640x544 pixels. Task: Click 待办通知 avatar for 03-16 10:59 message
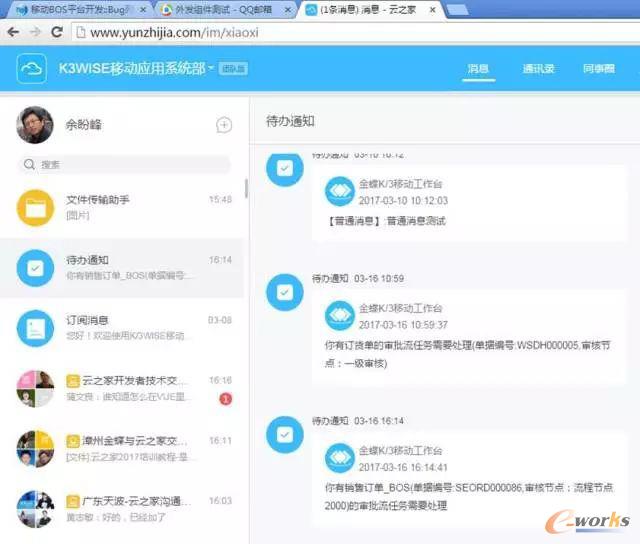(285, 292)
